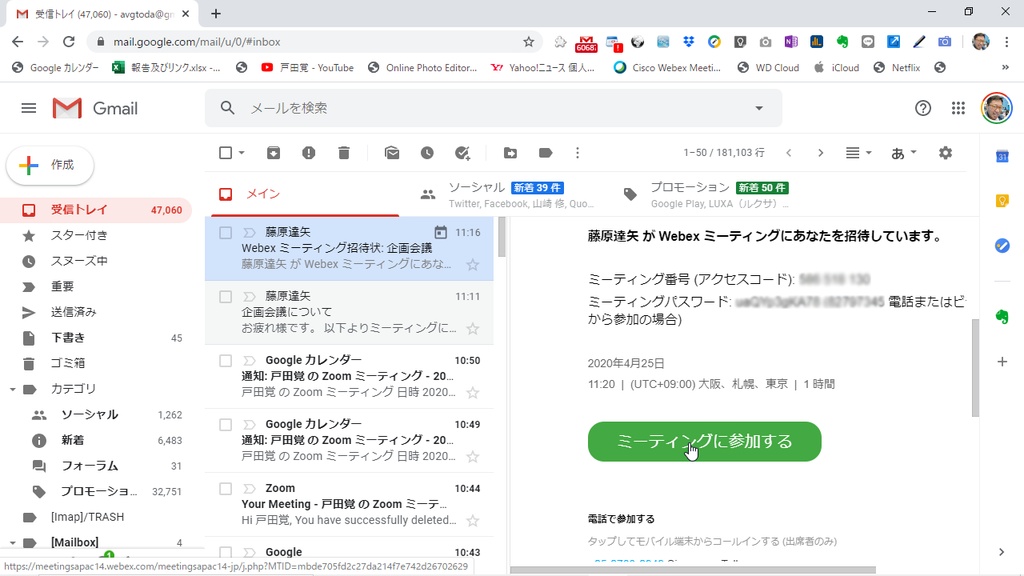Apply label using the label icon

(545, 153)
